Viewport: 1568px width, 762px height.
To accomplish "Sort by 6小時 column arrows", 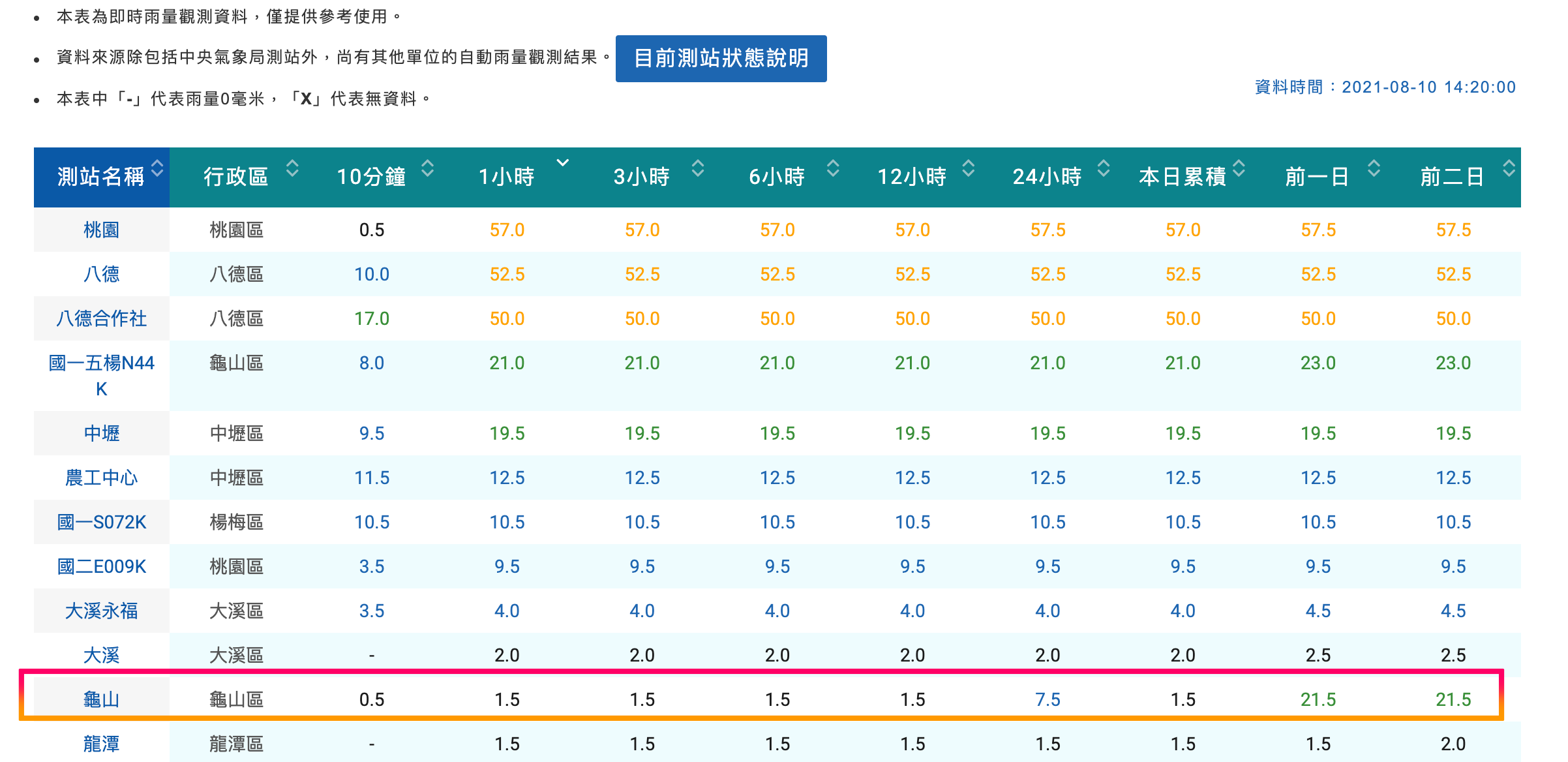I will (x=833, y=168).
